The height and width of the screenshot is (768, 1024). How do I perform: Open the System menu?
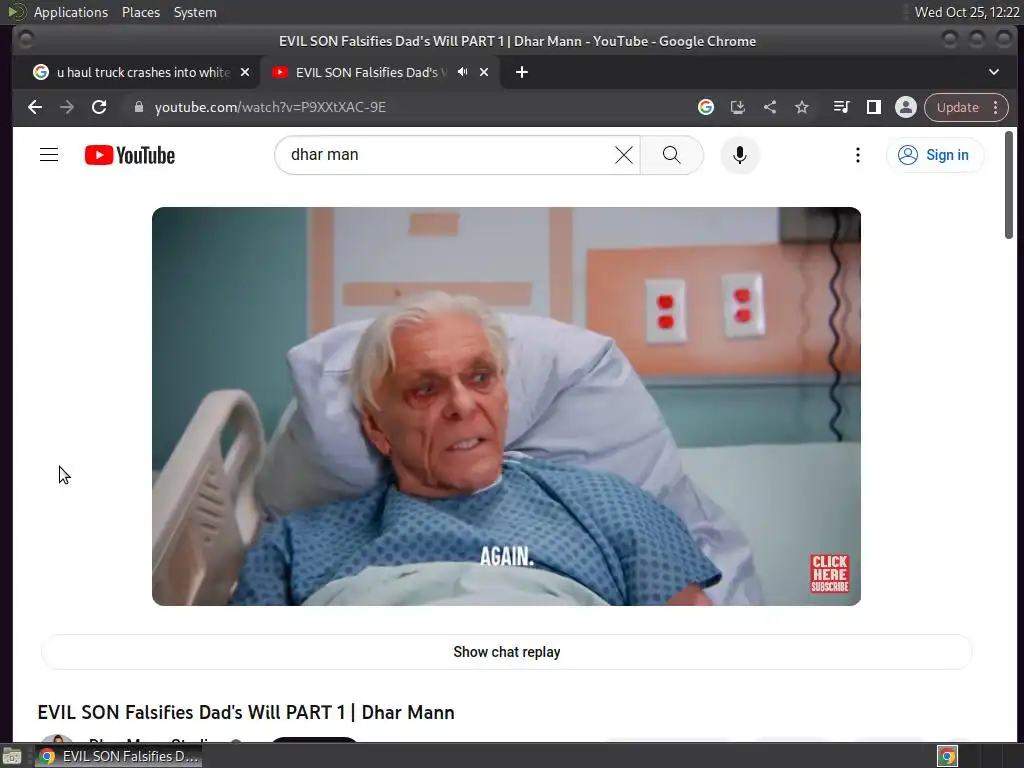[195, 12]
